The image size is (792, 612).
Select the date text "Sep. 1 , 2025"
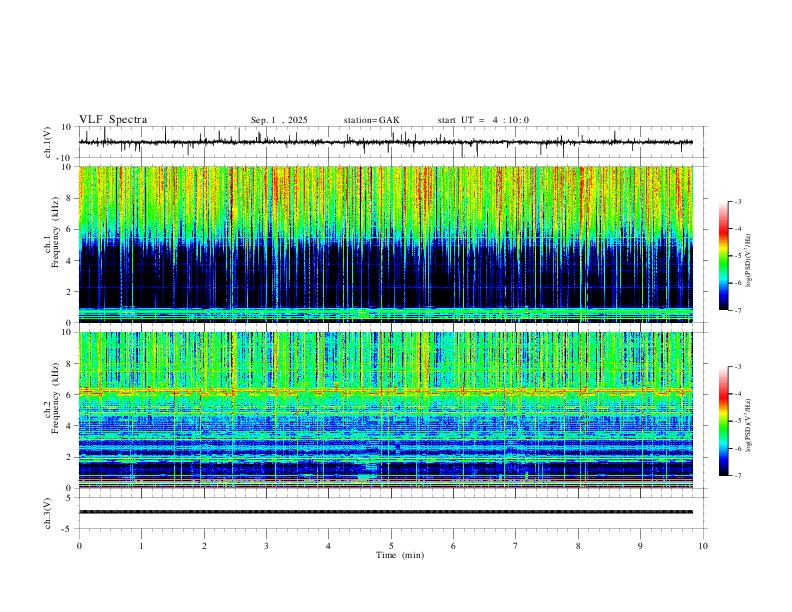pos(279,120)
